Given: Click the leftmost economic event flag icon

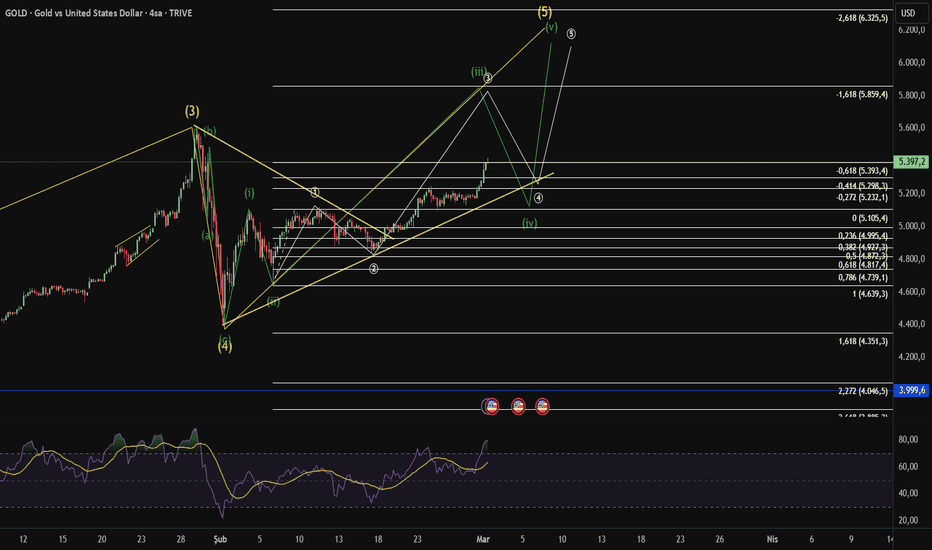Looking at the screenshot, I should 491,407.
